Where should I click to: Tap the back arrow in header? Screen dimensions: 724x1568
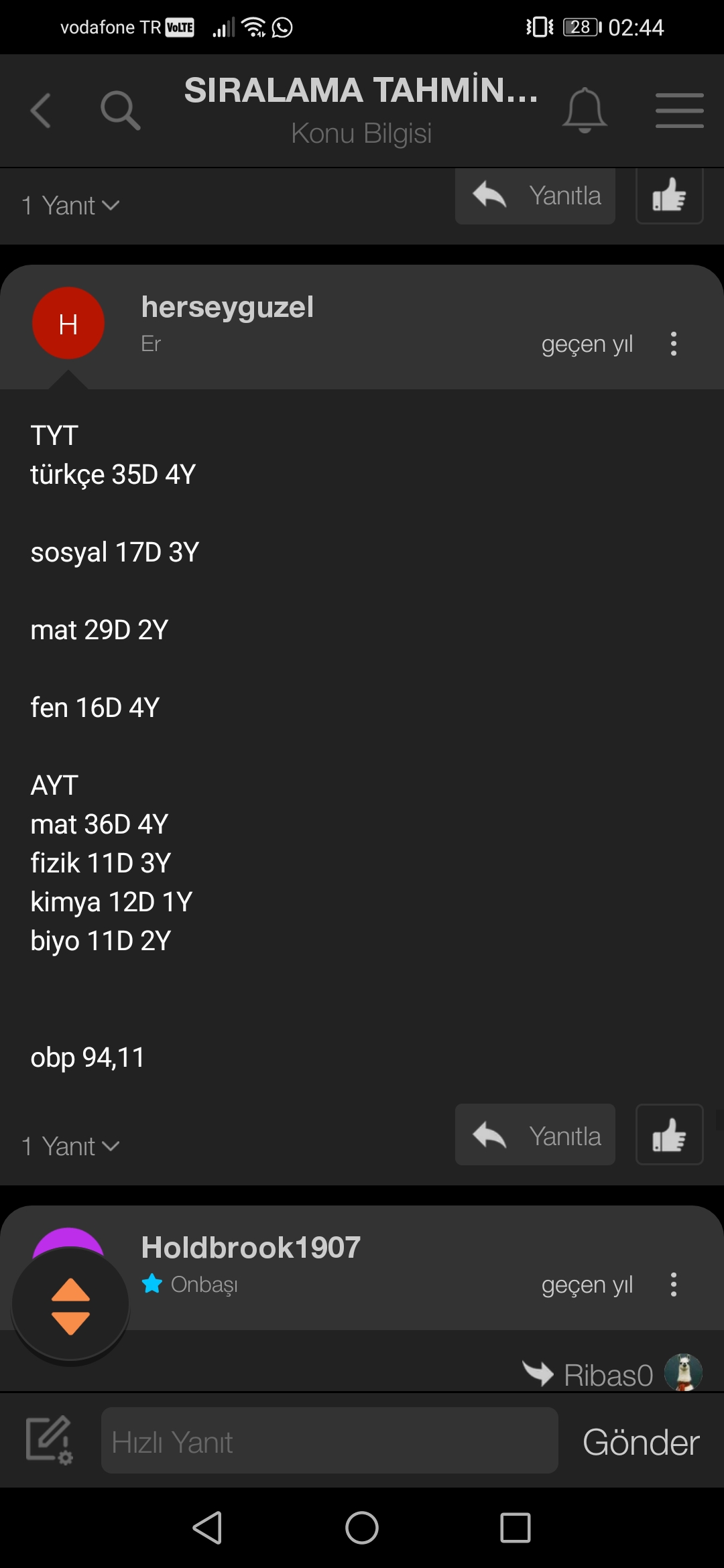point(41,111)
